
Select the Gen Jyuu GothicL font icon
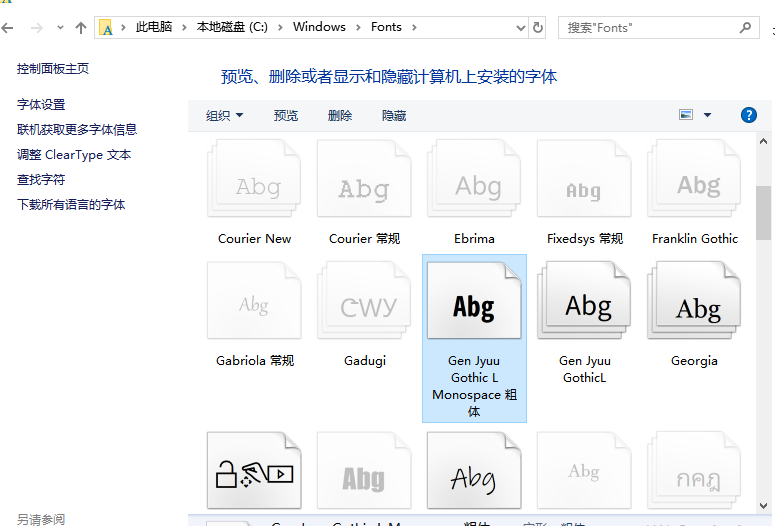click(x=584, y=301)
